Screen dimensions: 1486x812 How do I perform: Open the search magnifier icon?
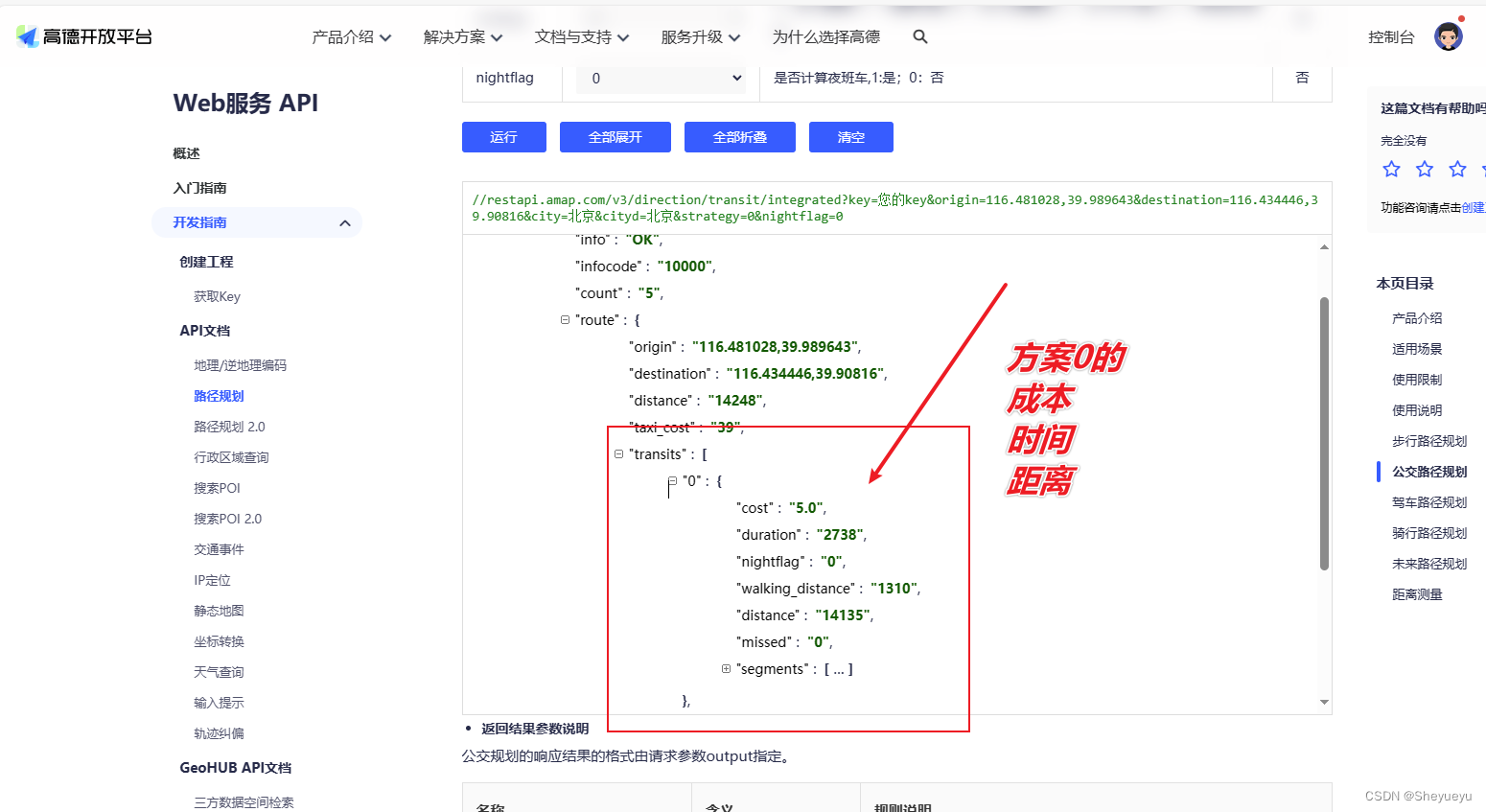tap(920, 36)
